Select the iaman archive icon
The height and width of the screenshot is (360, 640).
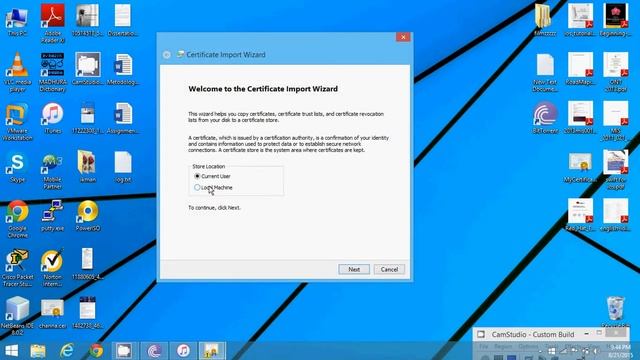click(x=87, y=167)
